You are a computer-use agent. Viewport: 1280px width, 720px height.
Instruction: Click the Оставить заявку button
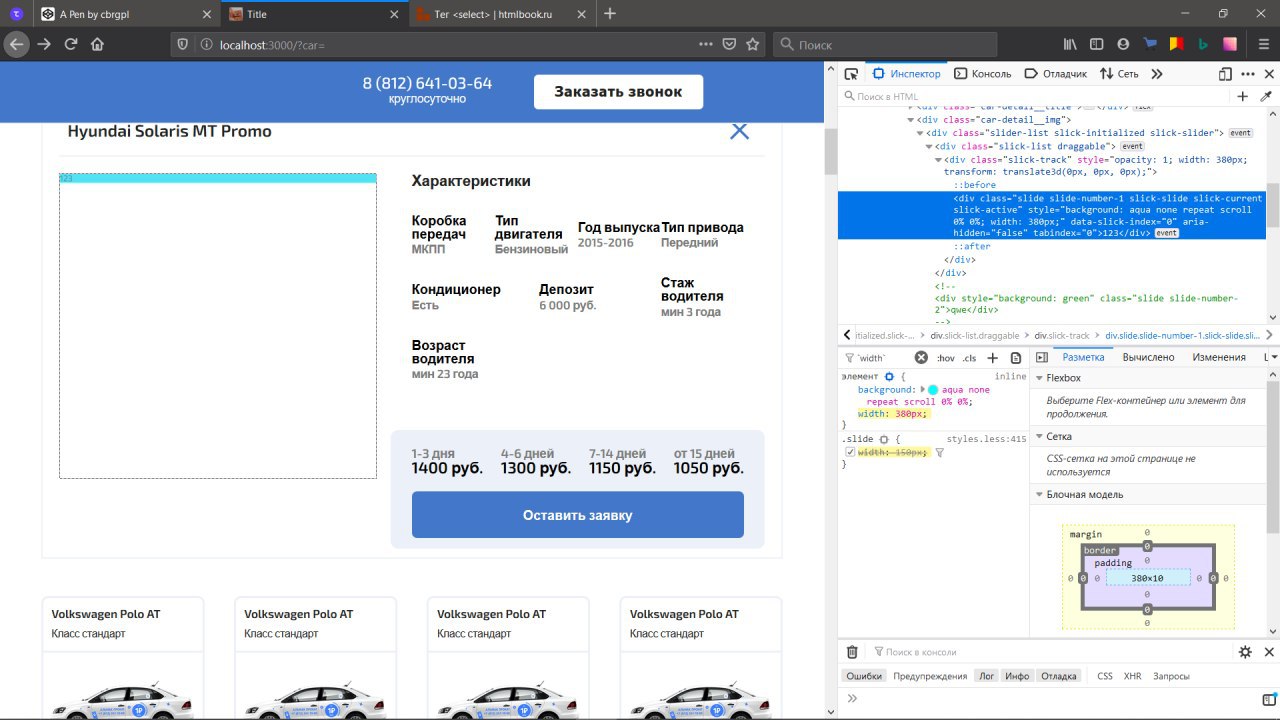[578, 515]
